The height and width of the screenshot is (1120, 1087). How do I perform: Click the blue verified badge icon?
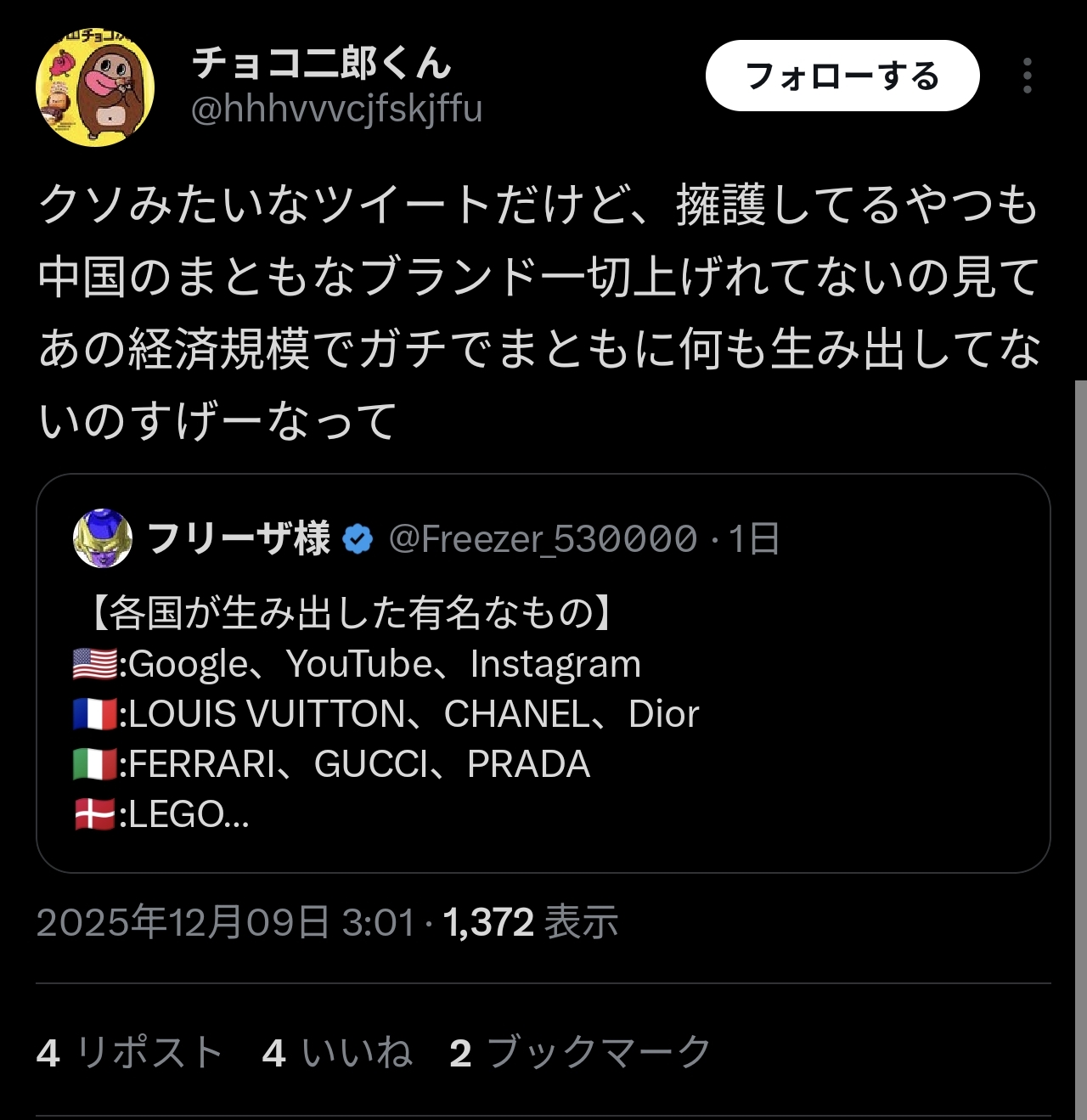pos(358,539)
